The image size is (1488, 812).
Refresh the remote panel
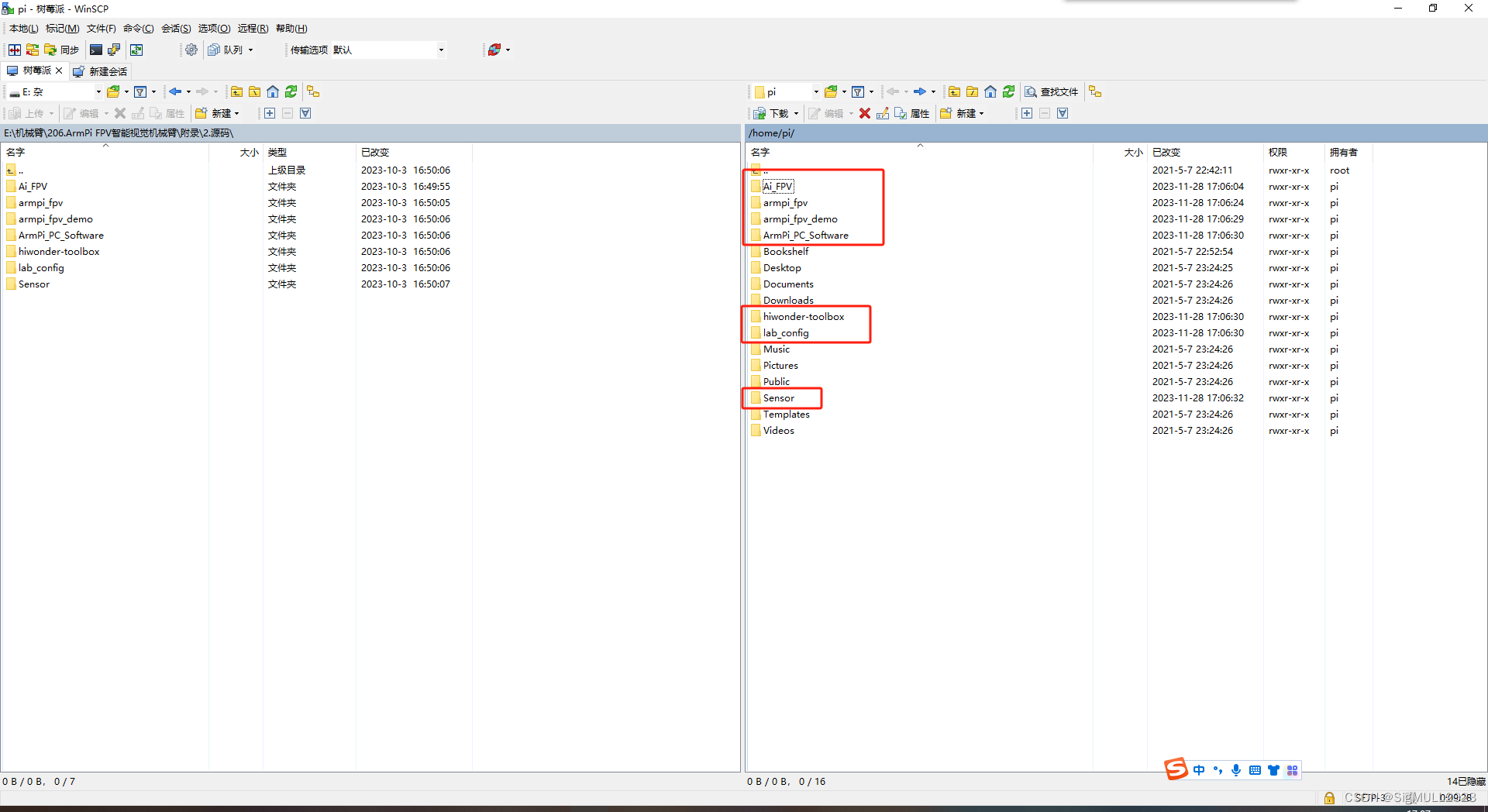point(1009,91)
